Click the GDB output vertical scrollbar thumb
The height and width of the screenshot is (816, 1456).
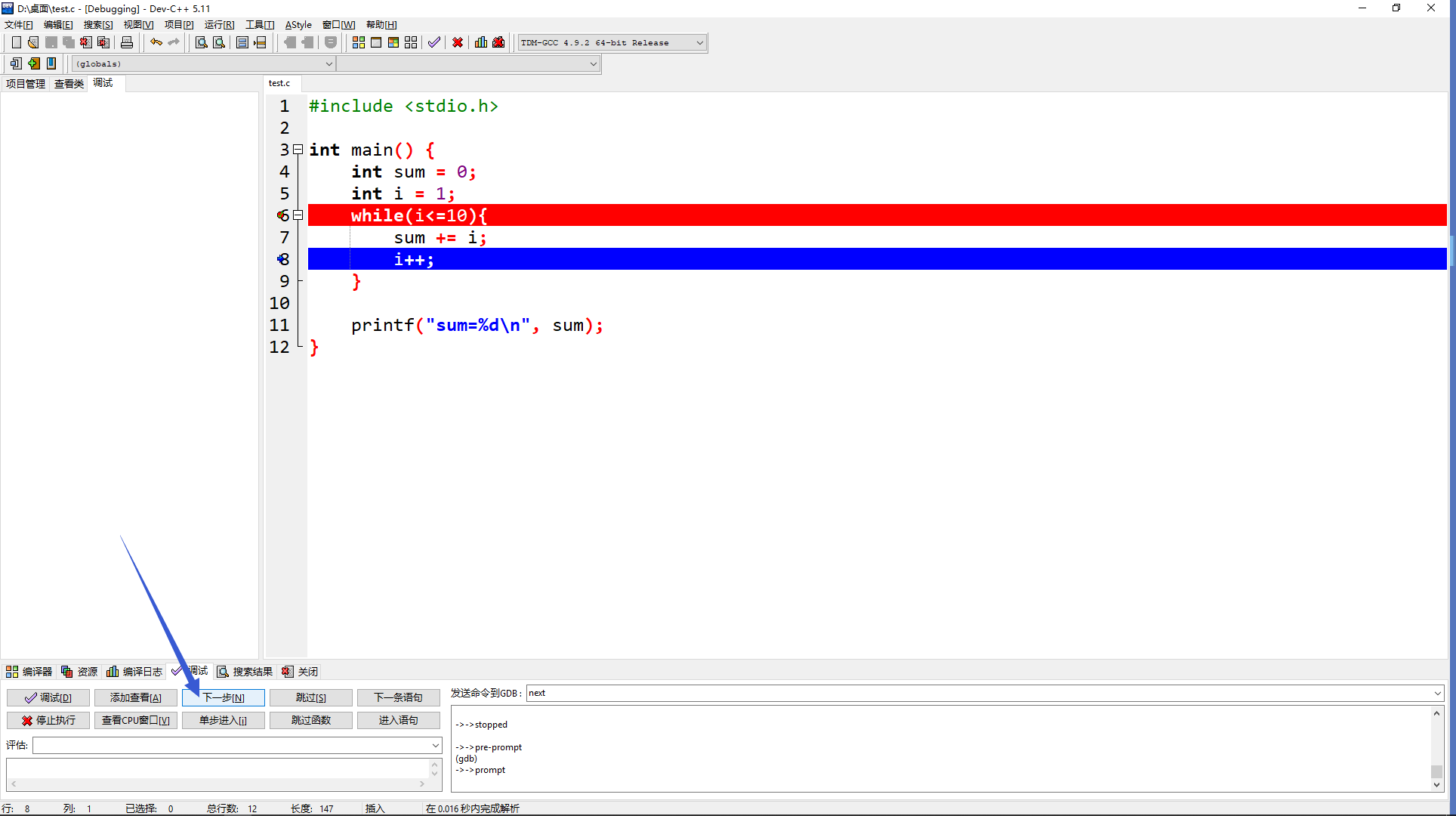[1436, 771]
